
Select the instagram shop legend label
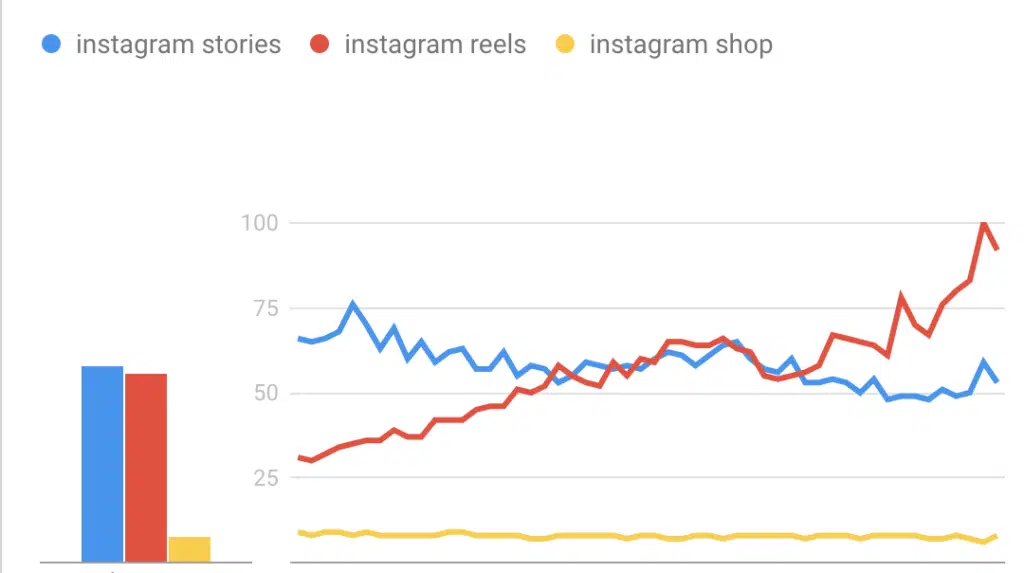pyautogui.click(x=681, y=44)
